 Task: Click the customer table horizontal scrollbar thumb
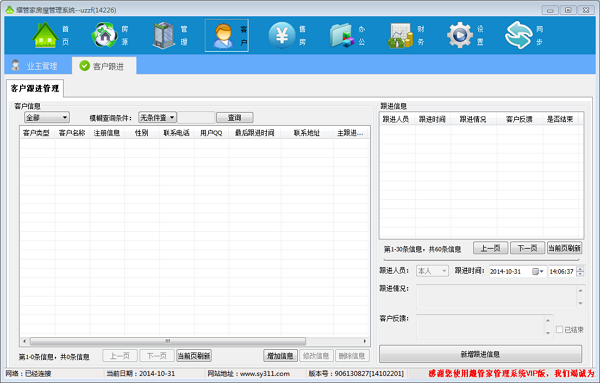click(168, 341)
